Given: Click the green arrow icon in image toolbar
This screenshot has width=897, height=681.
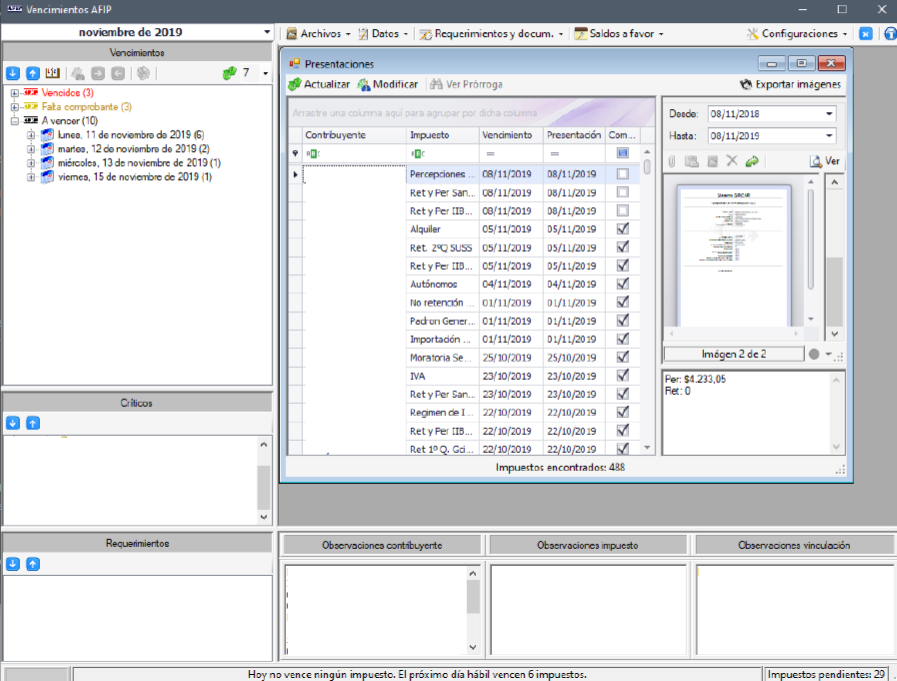Looking at the screenshot, I should pyautogui.click(x=752, y=161).
